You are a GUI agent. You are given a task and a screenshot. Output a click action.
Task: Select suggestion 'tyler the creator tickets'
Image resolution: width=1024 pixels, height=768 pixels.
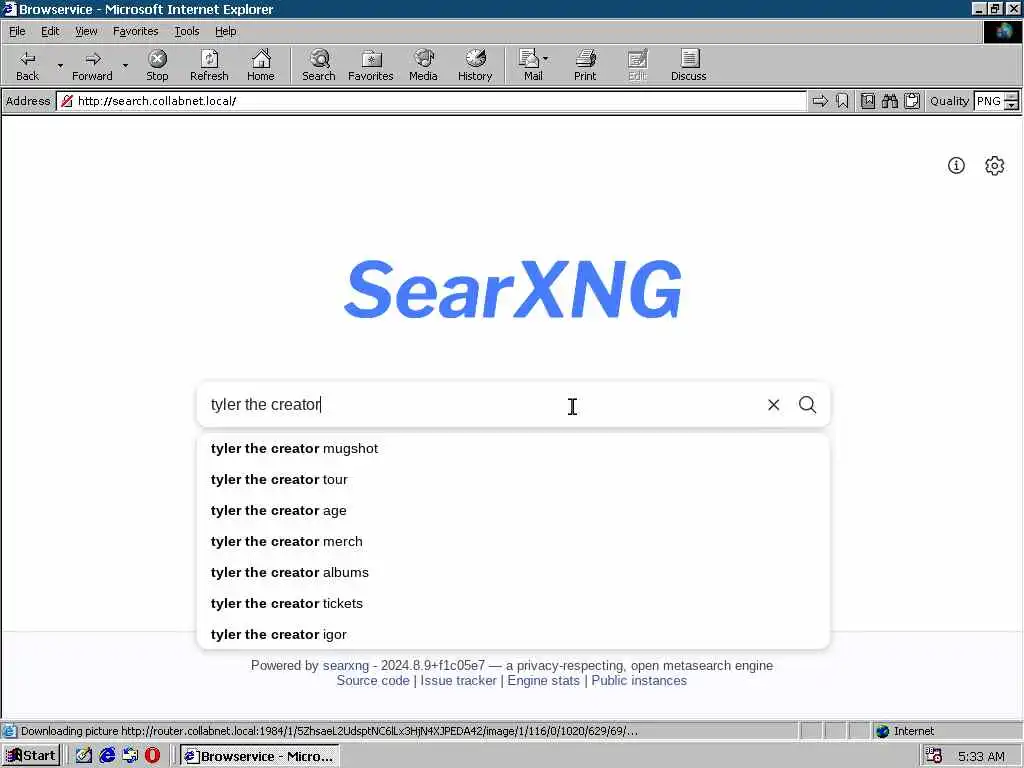[513, 603]
